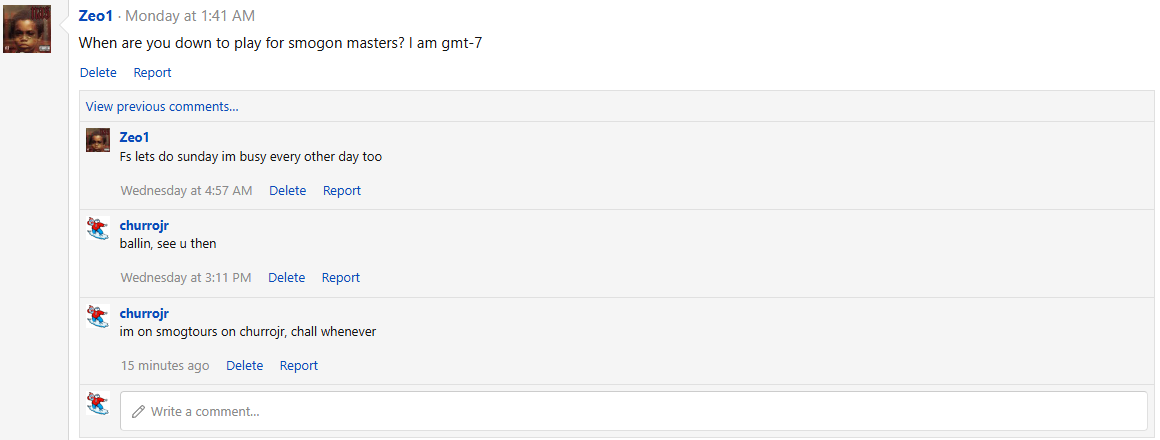The image size is (1160, 440).
Task: Click the churrojr username on the smogtours comment
Action: point(144,314)
